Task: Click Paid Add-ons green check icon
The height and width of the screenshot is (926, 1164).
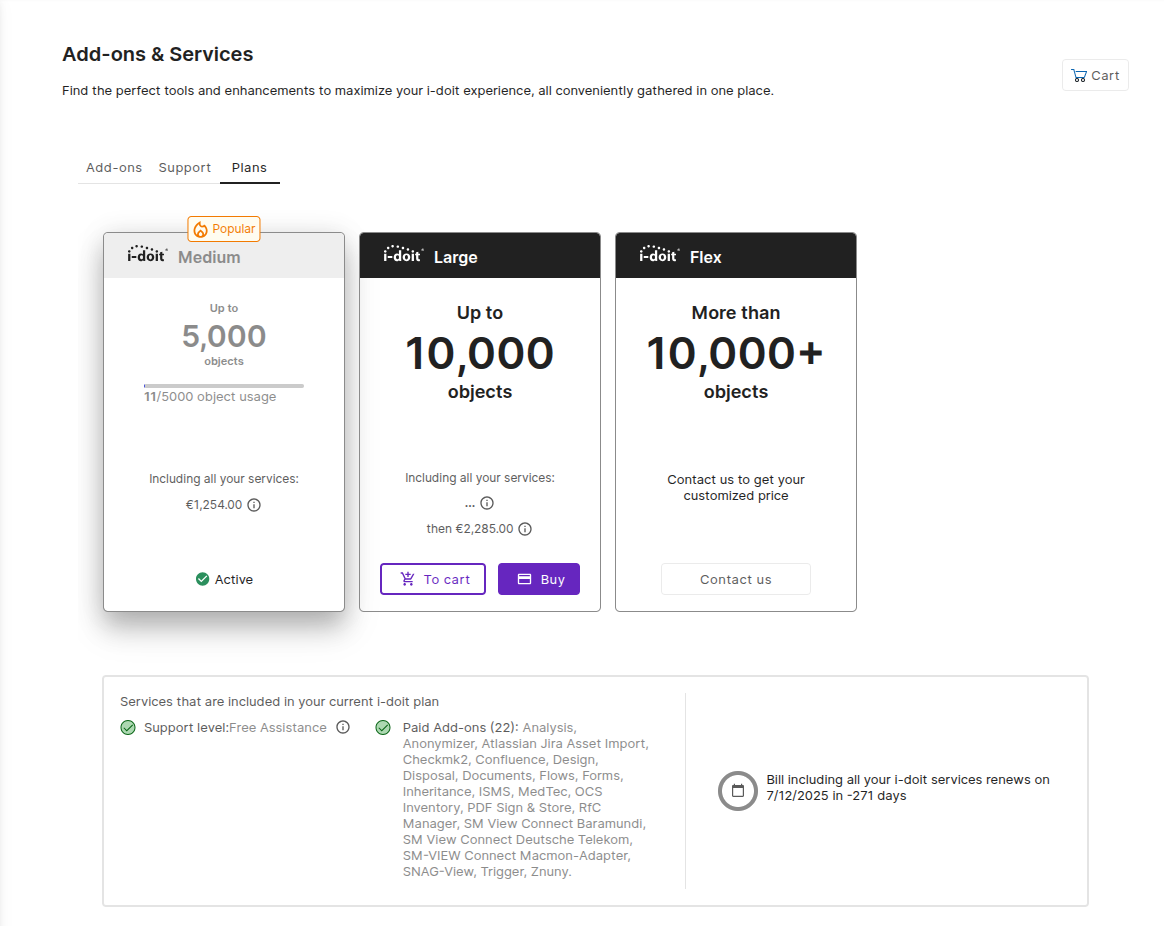Action: pyautogui.click(x=383, y=728)
